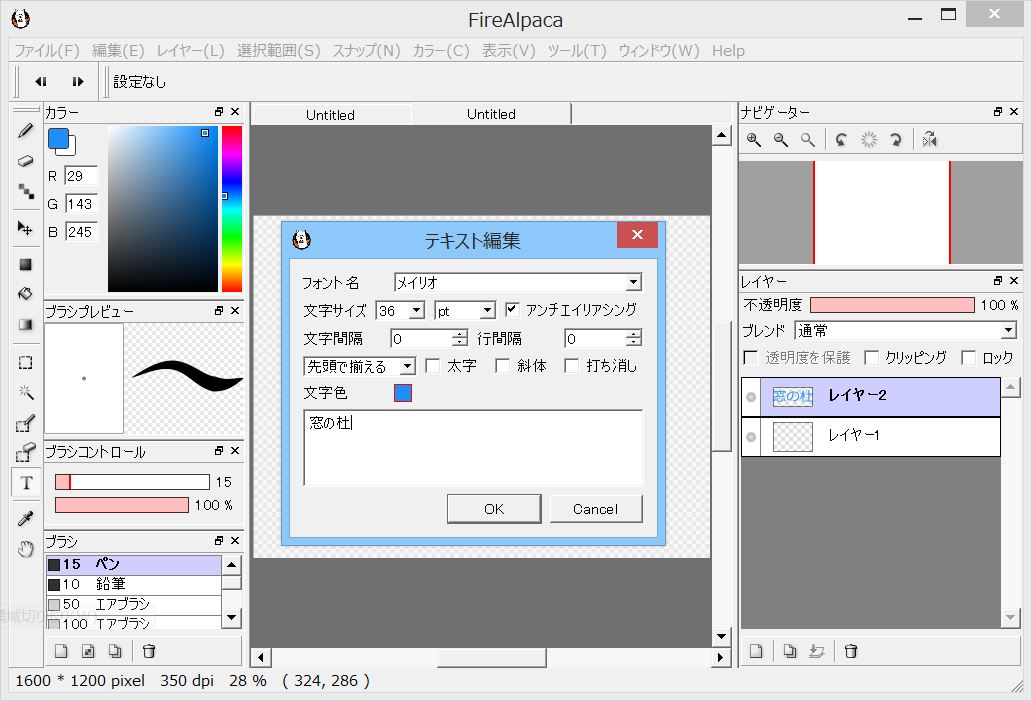This screenshot has width=1032, height=701.
Task: Click the 文字色 text color swatch
Action: [403, 392]
